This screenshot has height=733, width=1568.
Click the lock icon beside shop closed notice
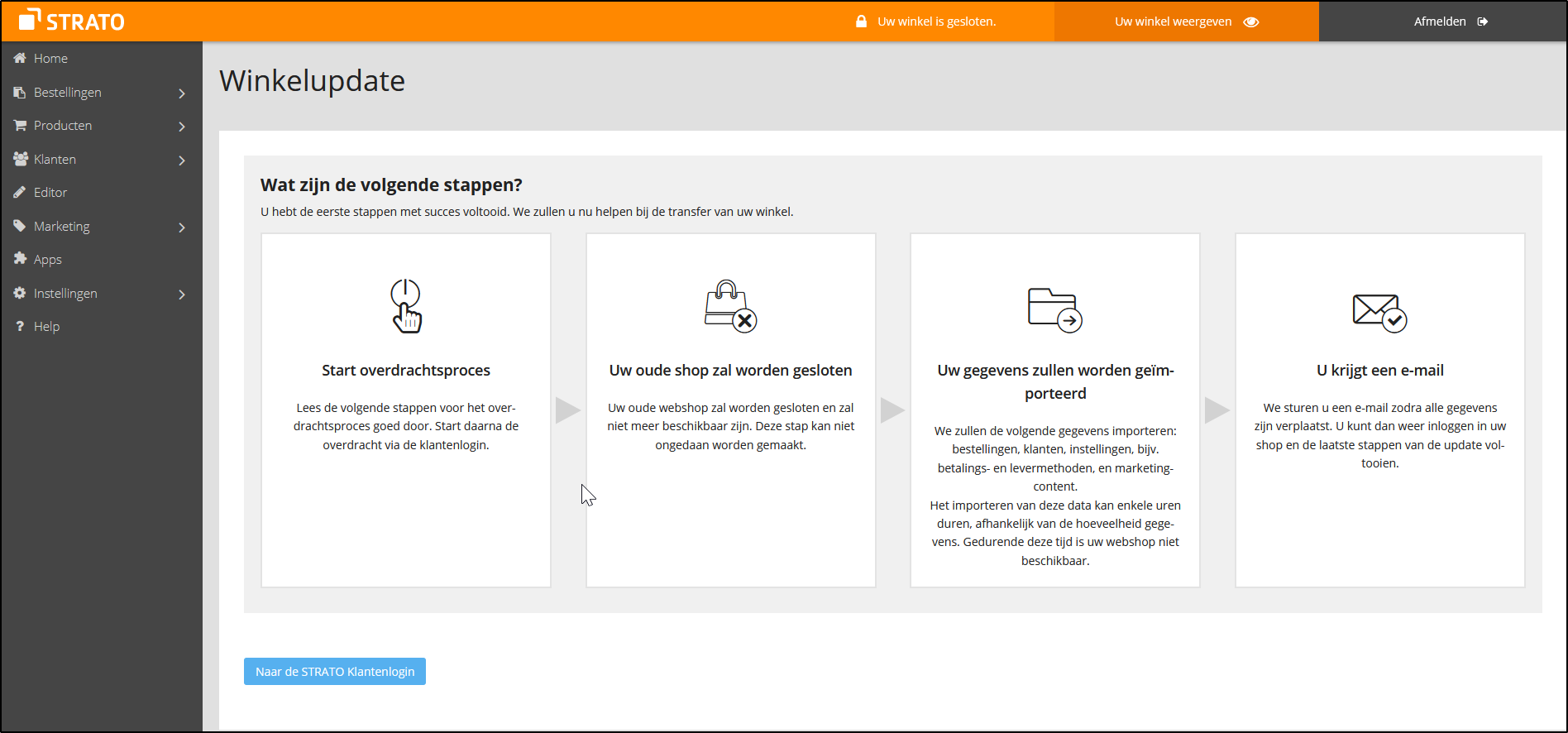coord(861,22)
